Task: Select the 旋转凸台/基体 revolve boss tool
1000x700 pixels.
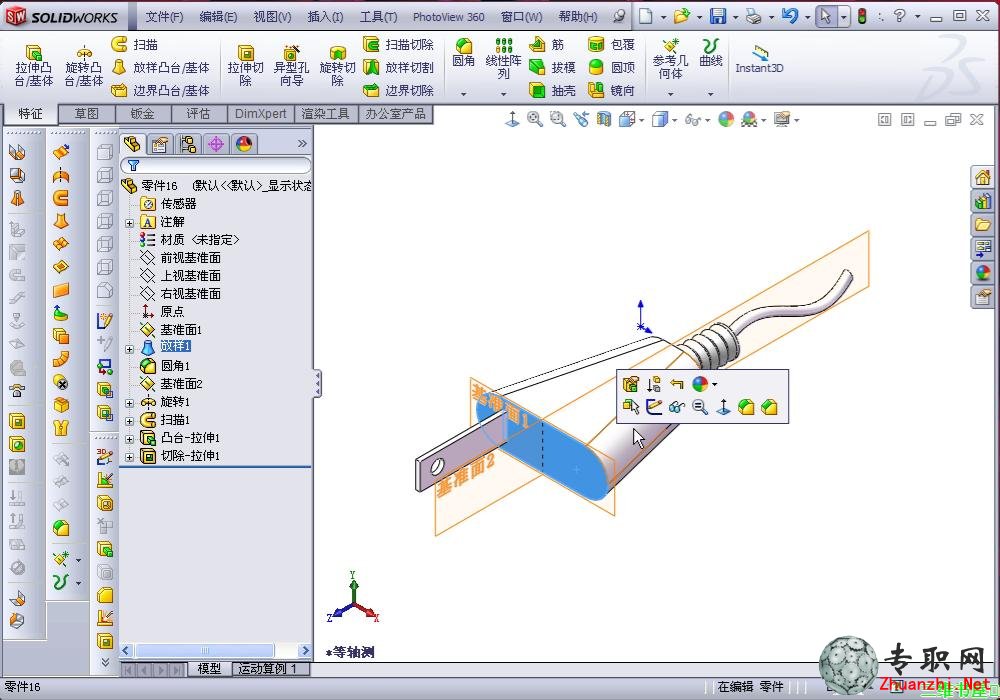Action: pos(84,65)
